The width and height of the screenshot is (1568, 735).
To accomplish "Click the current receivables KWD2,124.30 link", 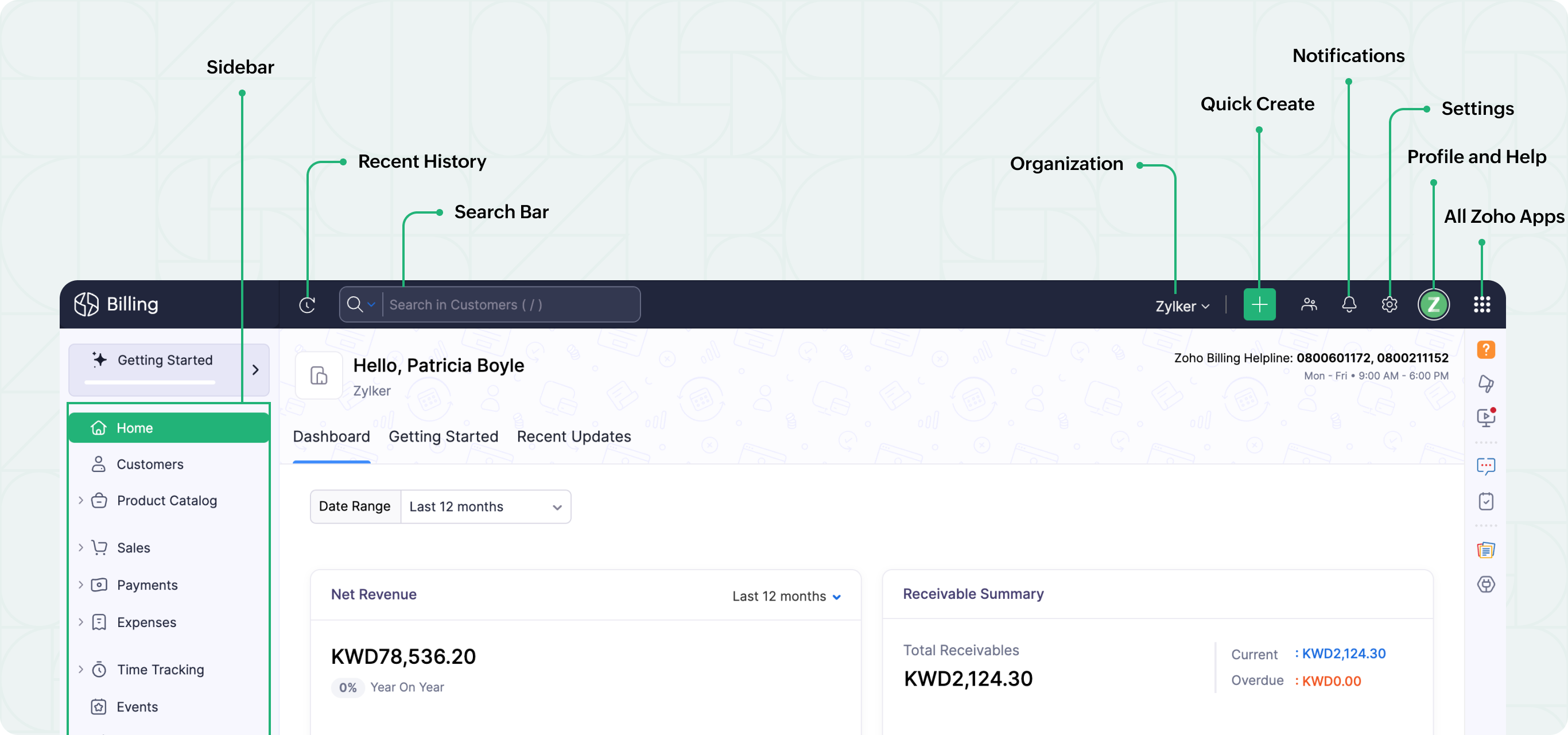I will [x=1344, y=653].
